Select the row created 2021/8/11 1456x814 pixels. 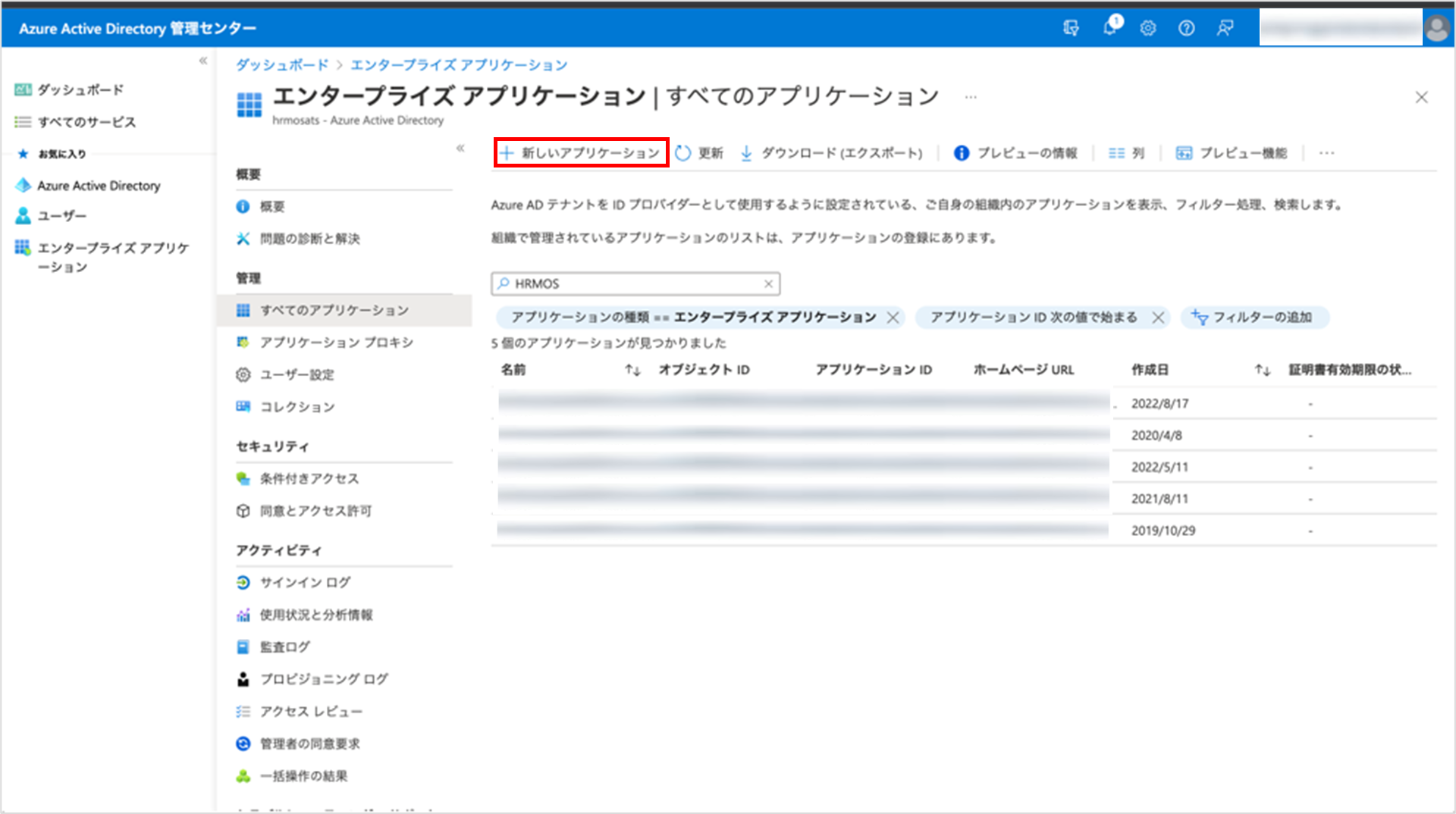[x=965, y=499]
